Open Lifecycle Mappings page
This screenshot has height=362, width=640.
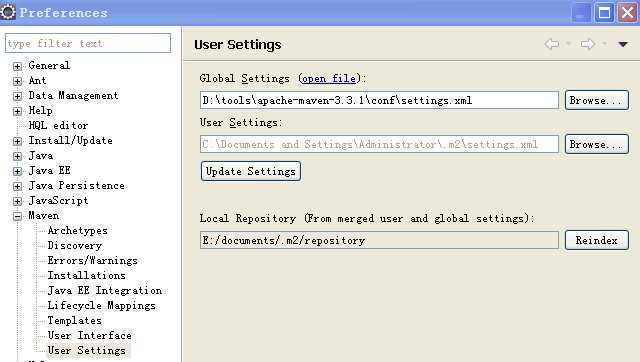(x=101, y=305)
